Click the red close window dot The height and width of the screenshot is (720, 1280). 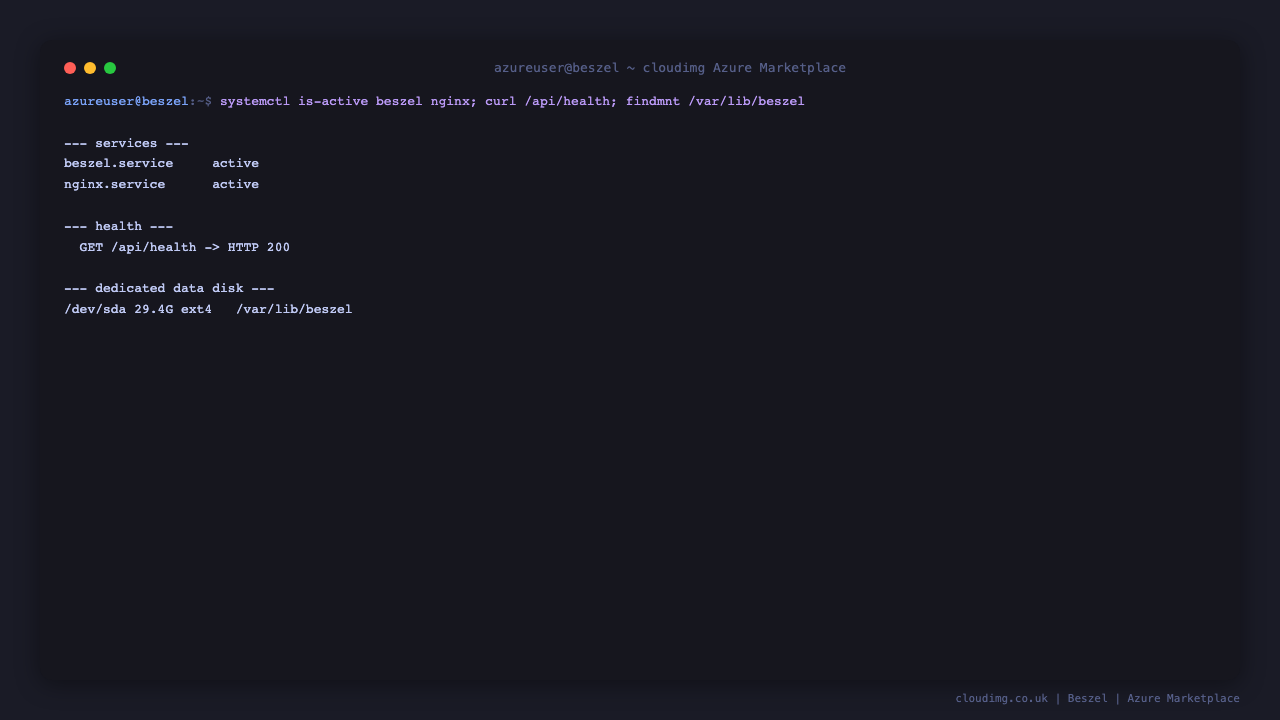tap(70, 68)
